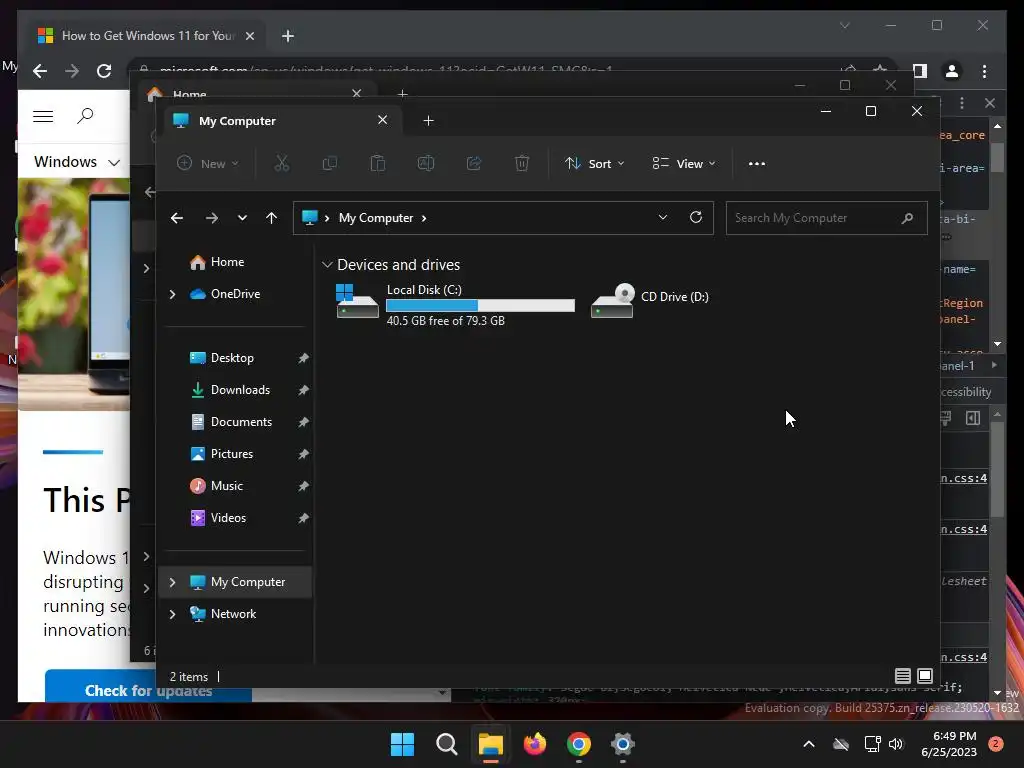This screenshot has height=768, width=1024.
Task: Select the CD Drive (D:) icon
Action: tap(613, 301)
